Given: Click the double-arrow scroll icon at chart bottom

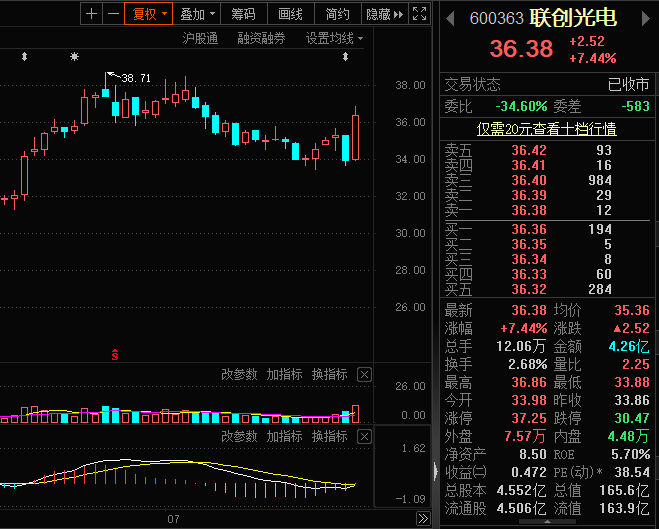Looking at the screenshot, I should 423,518.
